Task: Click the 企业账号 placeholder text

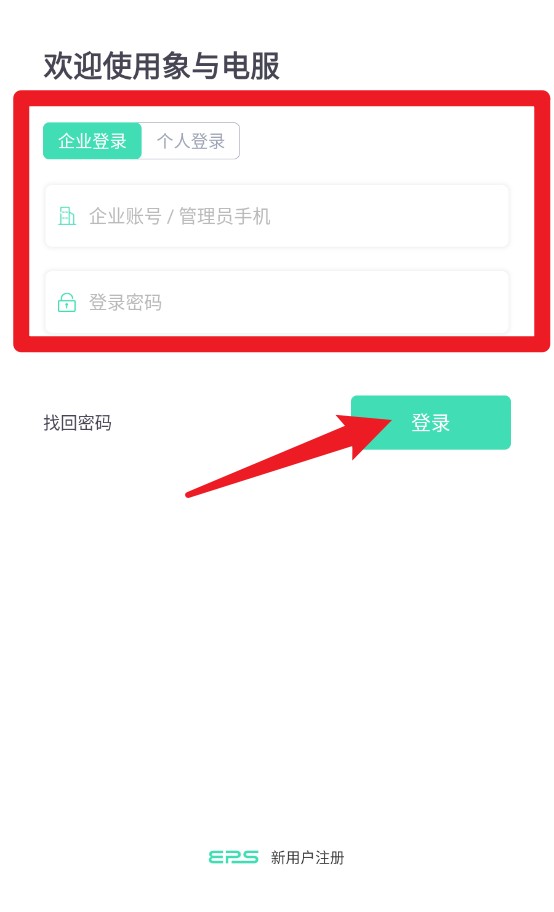Action: (x=125, y=216)
